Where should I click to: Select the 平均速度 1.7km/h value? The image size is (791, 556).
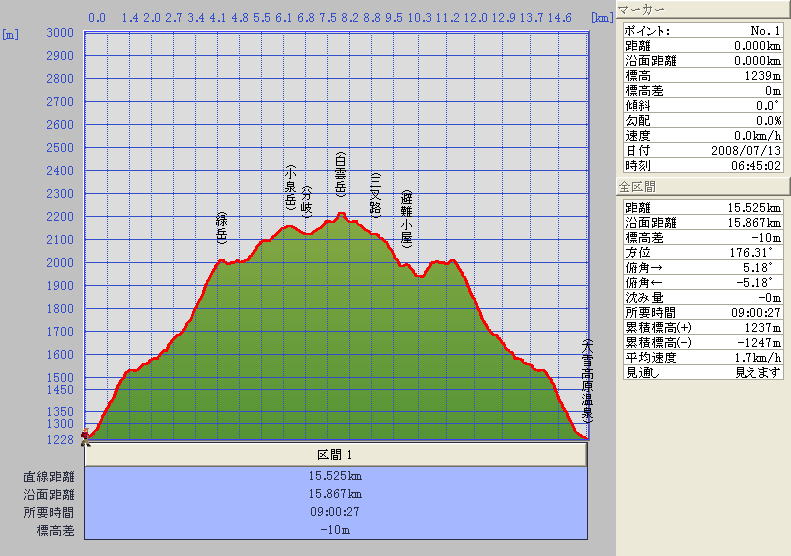757,358
